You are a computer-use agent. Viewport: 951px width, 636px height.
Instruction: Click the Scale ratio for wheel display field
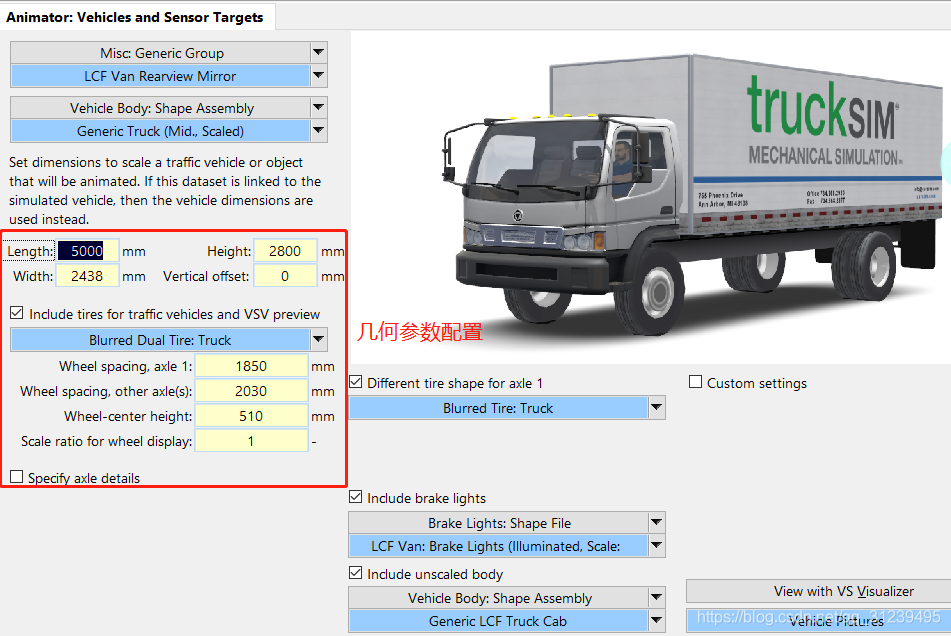[x=251, y=441]
